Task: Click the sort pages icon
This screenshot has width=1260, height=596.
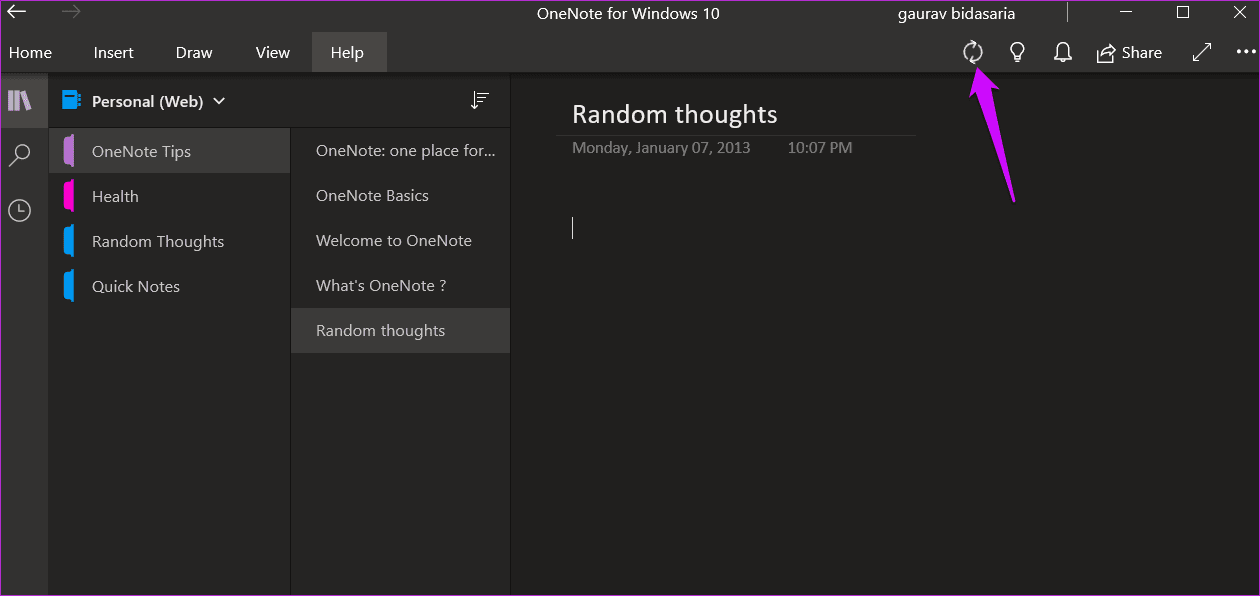Action: [x=480, y=100]
